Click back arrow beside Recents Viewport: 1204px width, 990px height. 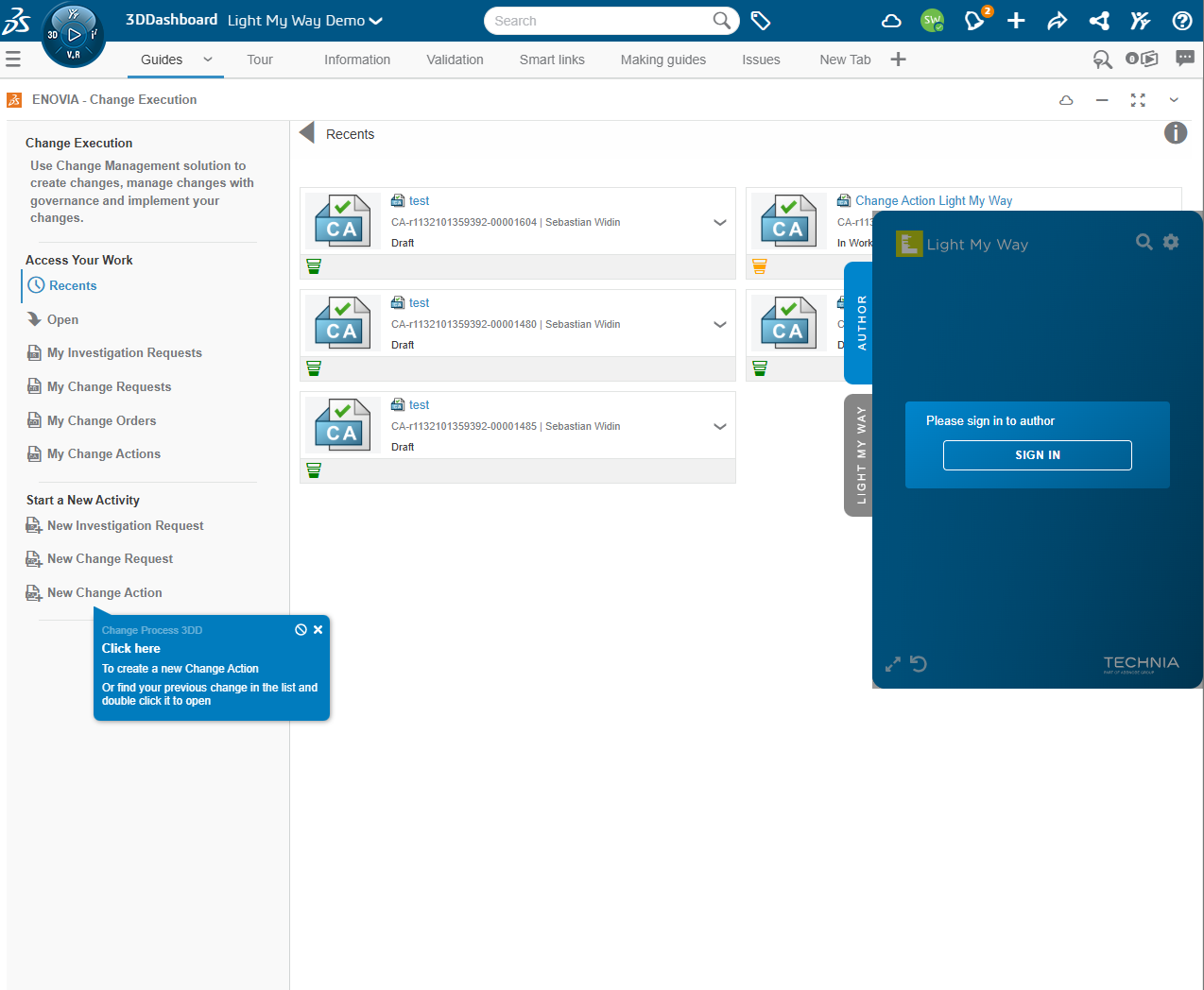click(x=306, y=133)
